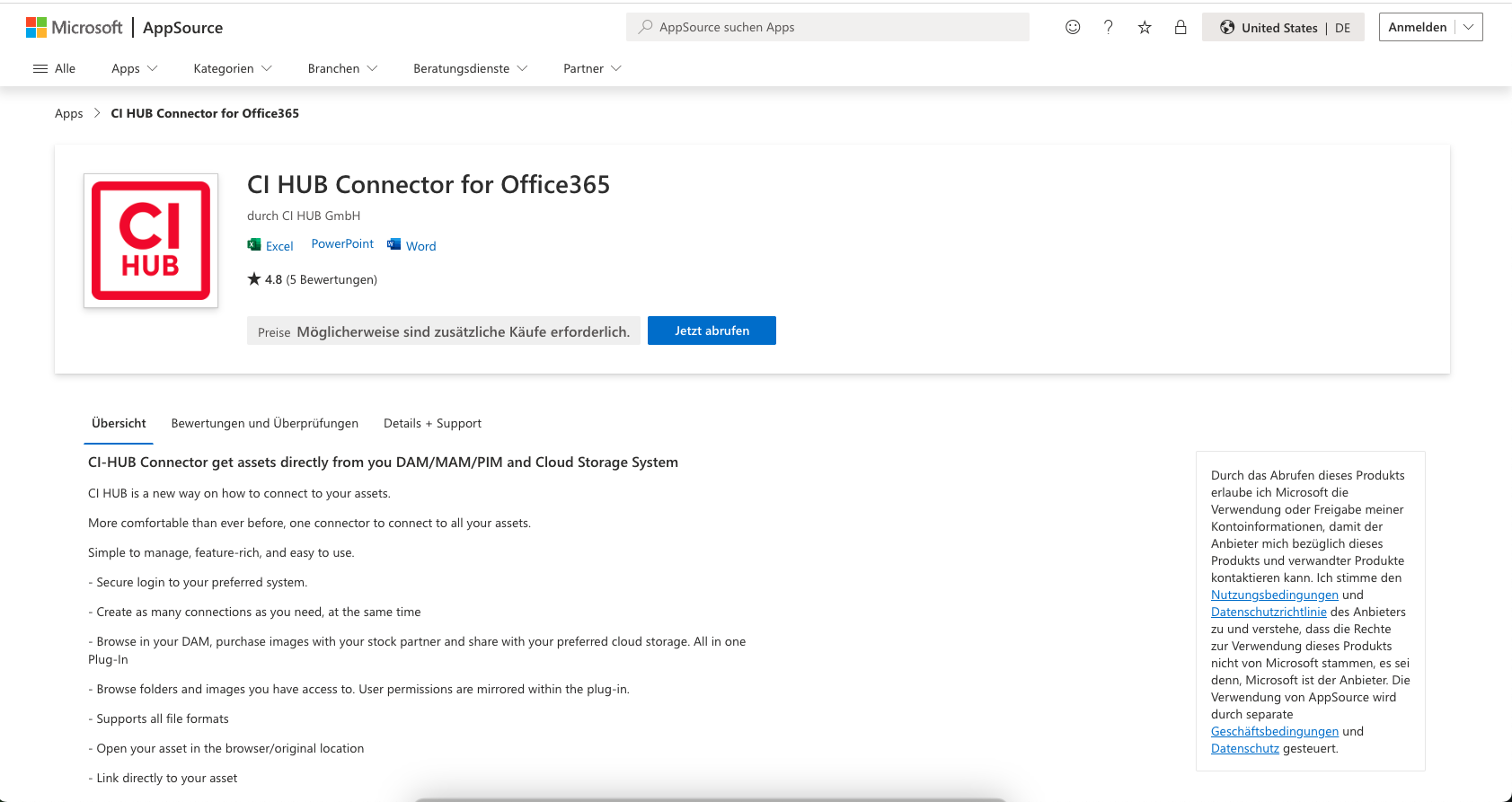Click the Apps breadcrumb link

point(69,113)
